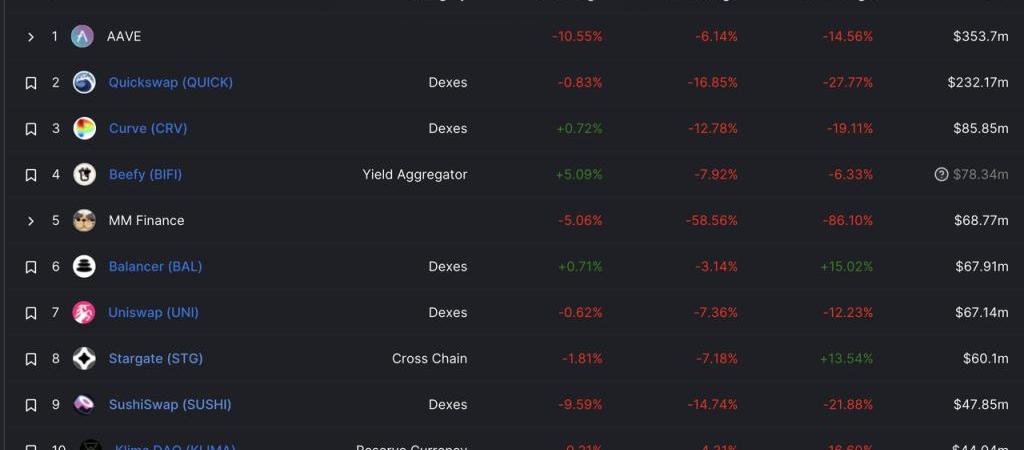Image resolution: width=1024 pixels, height=450 pixels.
Task: Go to the Beefy (BIFI) page
Action: (x=145, y=175)
